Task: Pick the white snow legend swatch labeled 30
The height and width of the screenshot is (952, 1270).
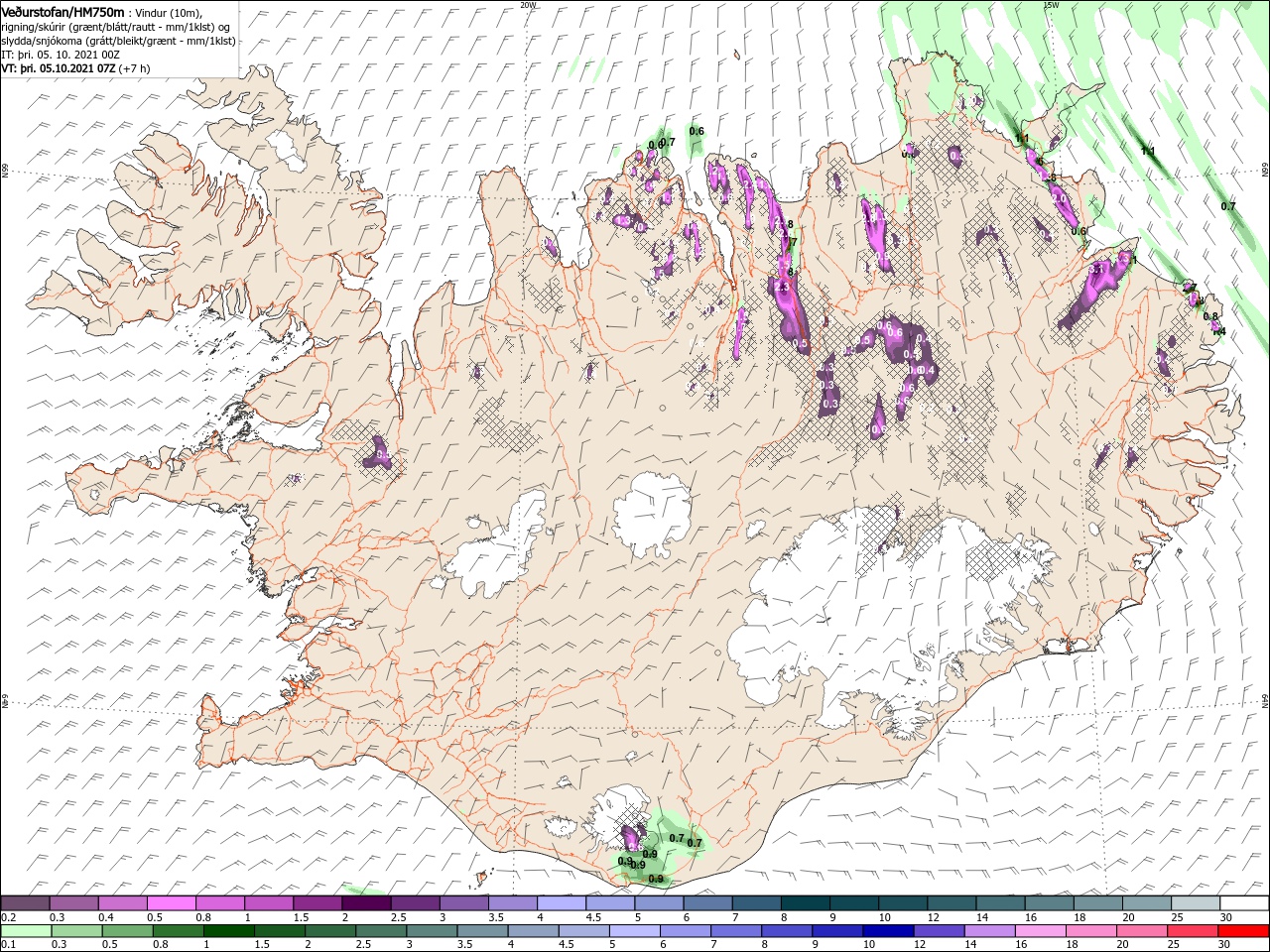Action: click(1243, 903)
